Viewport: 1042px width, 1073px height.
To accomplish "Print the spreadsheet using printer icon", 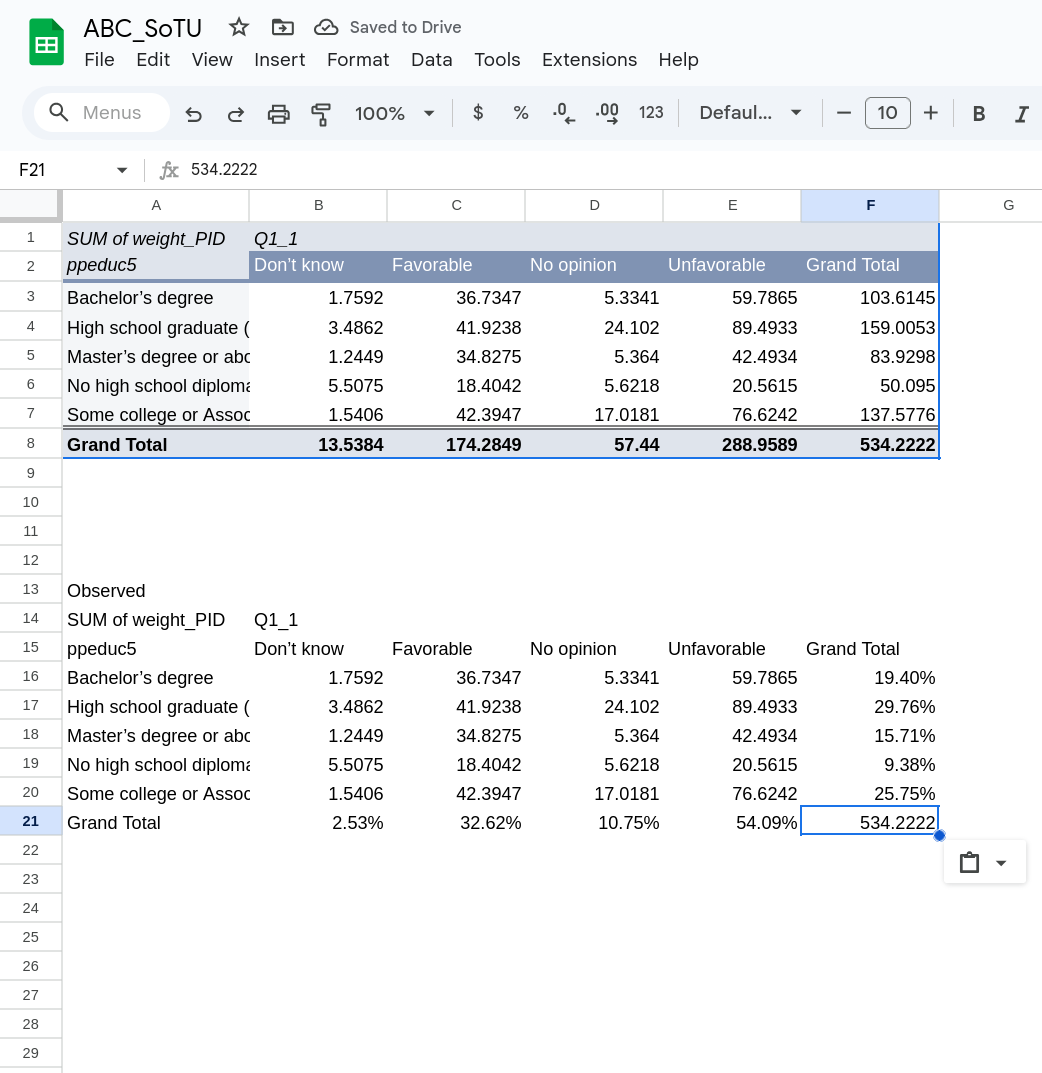I will 278,114.
